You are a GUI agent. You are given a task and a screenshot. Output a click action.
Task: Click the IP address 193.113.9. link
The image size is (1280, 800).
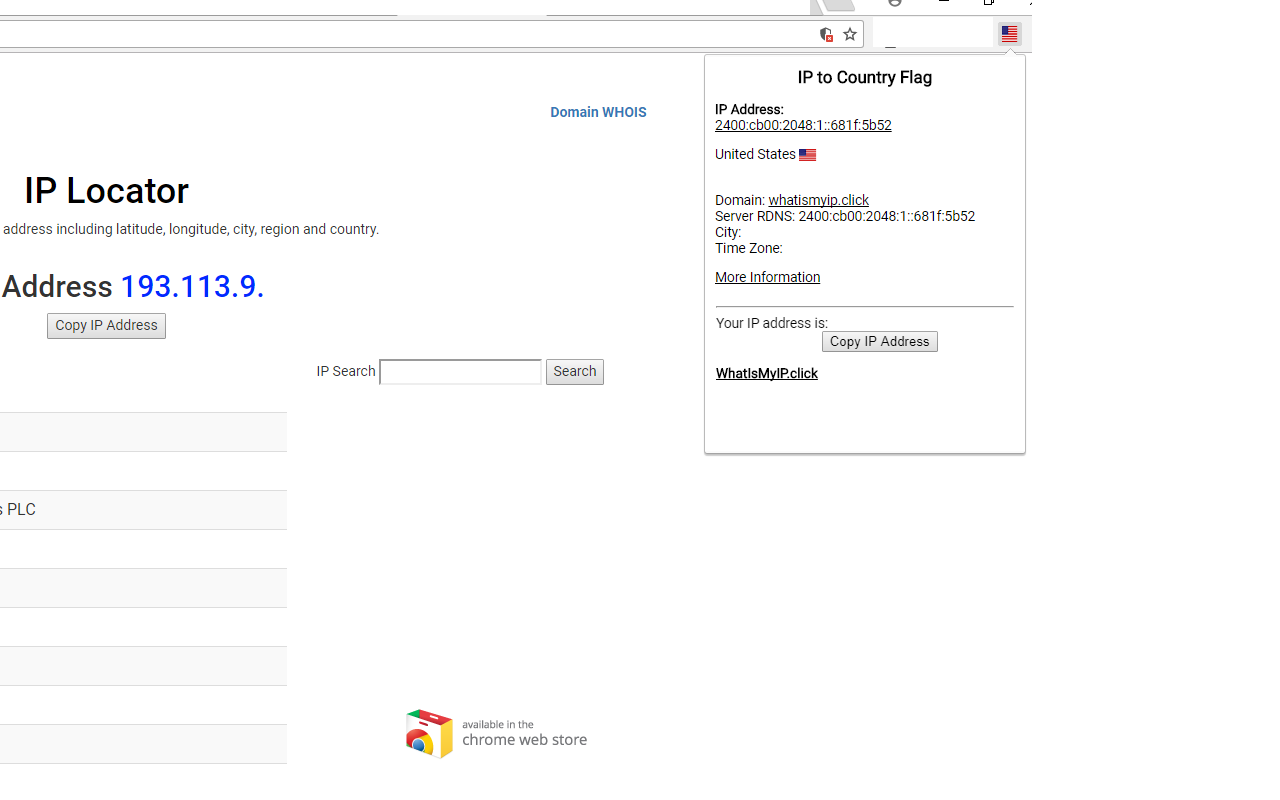(x=191, y=287)
